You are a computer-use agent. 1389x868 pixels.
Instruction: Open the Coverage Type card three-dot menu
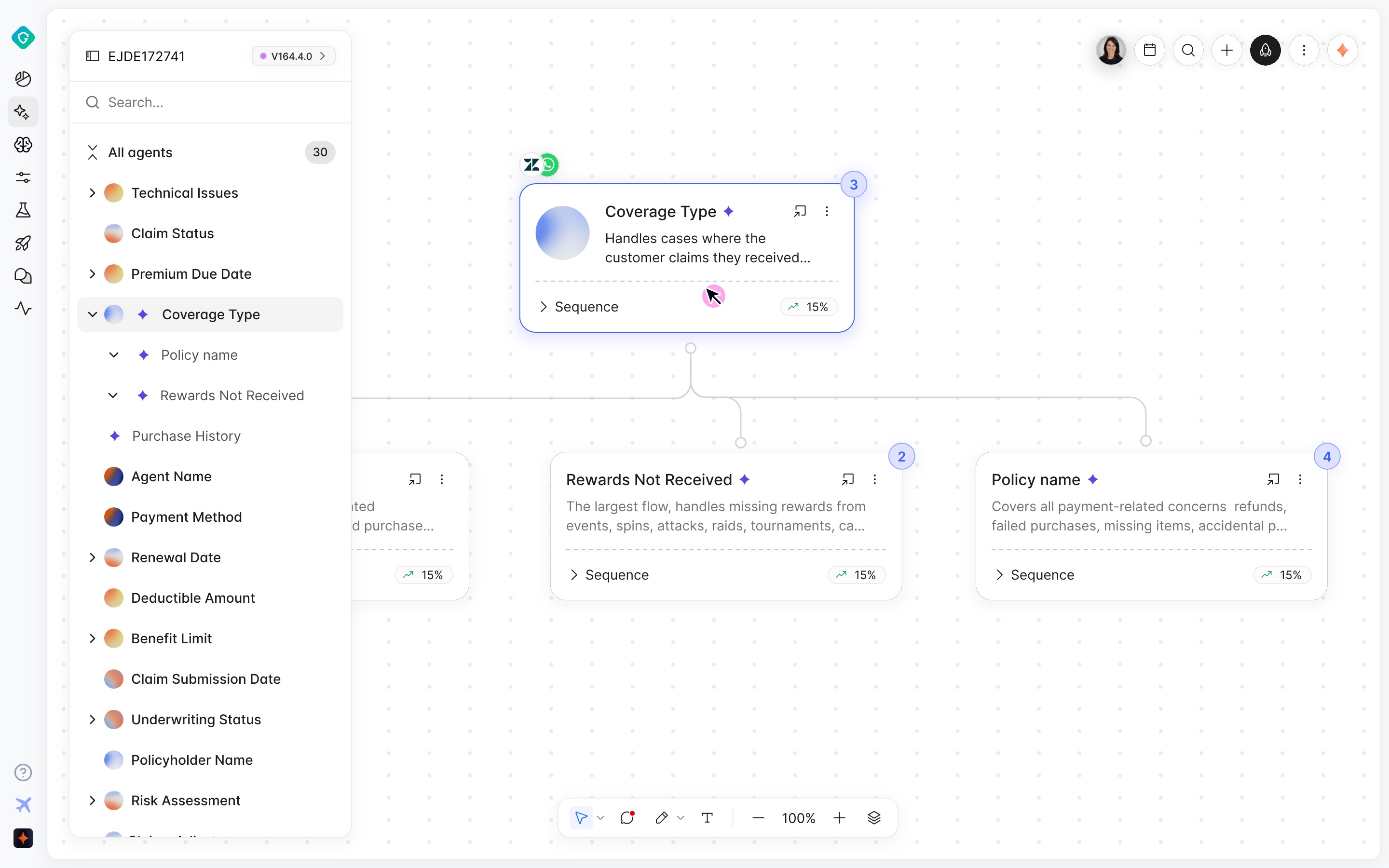[827, 211]
